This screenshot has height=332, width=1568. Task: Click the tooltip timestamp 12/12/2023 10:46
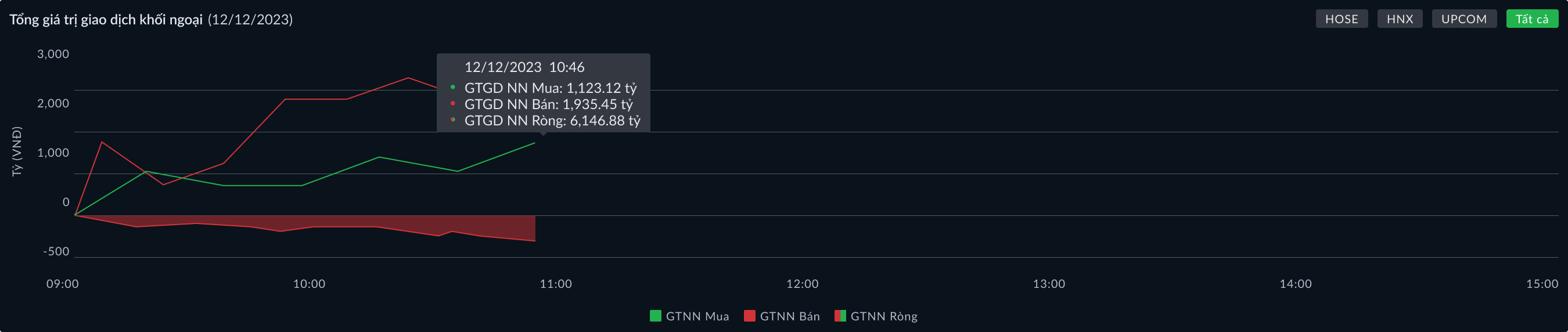click(524, 67)
